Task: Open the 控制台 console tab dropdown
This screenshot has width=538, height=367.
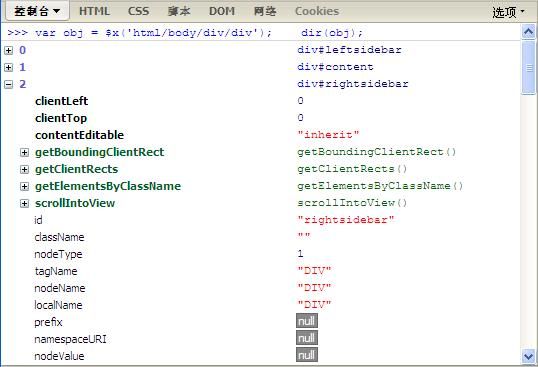Action: coord(37,11)
